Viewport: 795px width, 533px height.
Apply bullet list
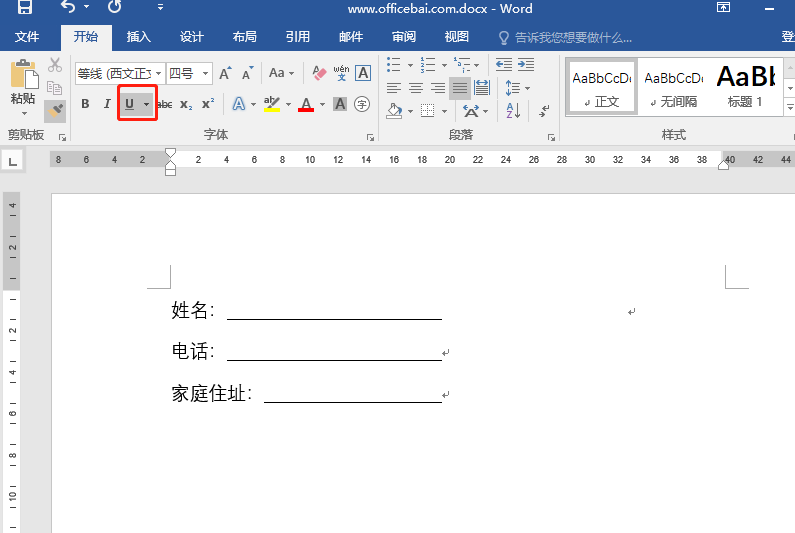393,65
